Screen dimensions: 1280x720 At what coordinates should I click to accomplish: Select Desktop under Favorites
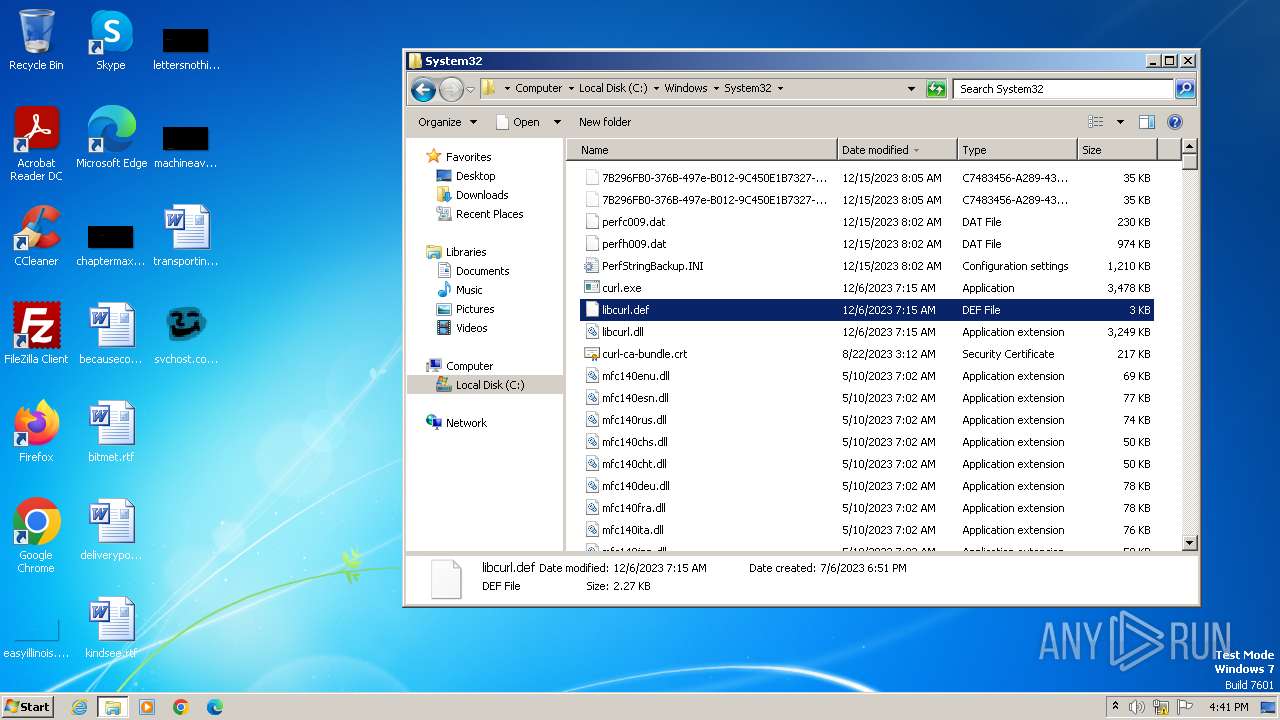click(475, 176)
